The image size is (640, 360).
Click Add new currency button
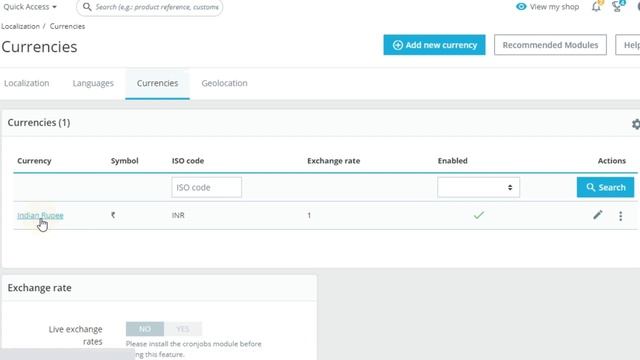click(434, 45)
